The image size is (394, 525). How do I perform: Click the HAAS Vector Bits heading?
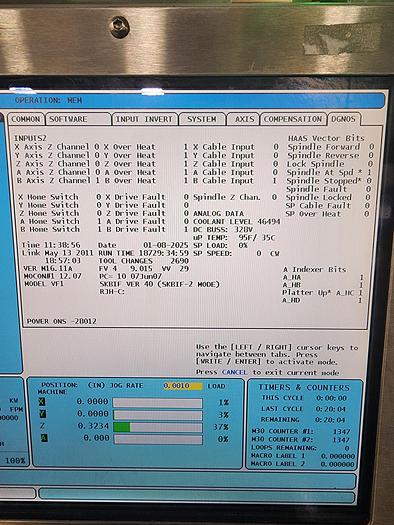point(326,138)
